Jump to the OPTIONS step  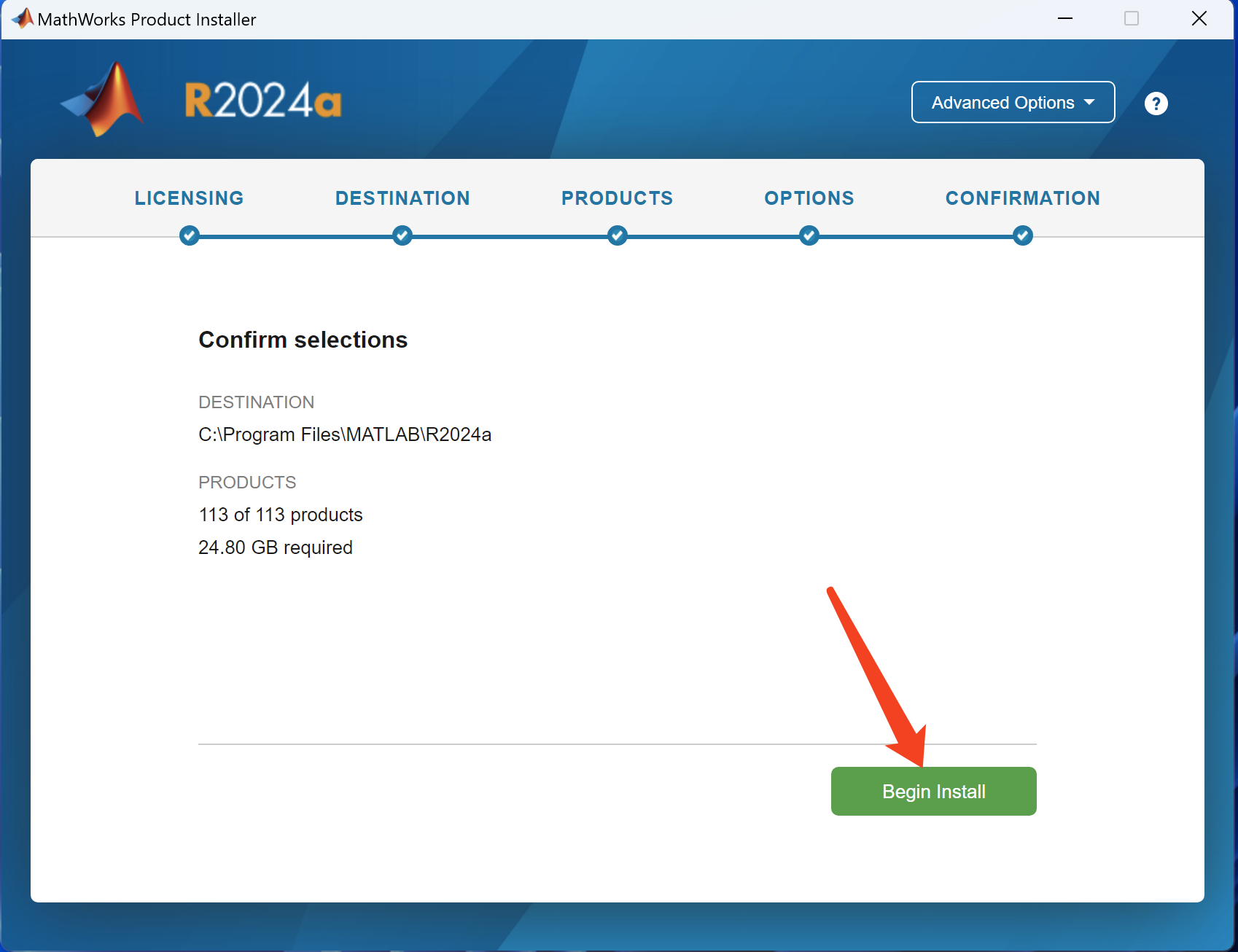point(809,198)
